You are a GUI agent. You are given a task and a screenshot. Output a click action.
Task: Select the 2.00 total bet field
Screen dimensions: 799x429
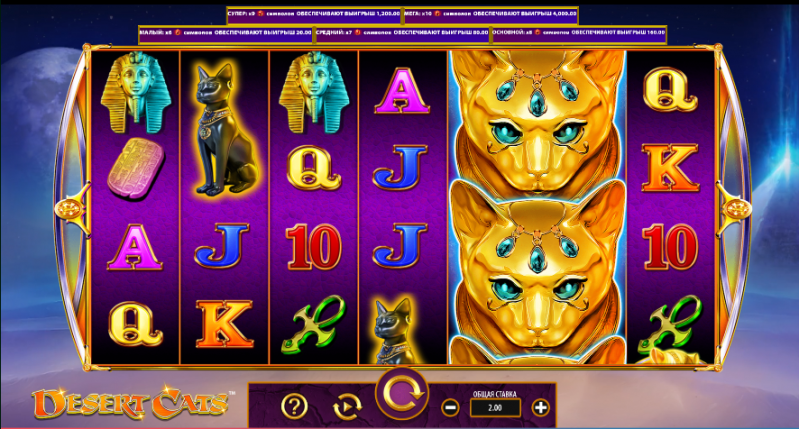click(x=495, y=408)
